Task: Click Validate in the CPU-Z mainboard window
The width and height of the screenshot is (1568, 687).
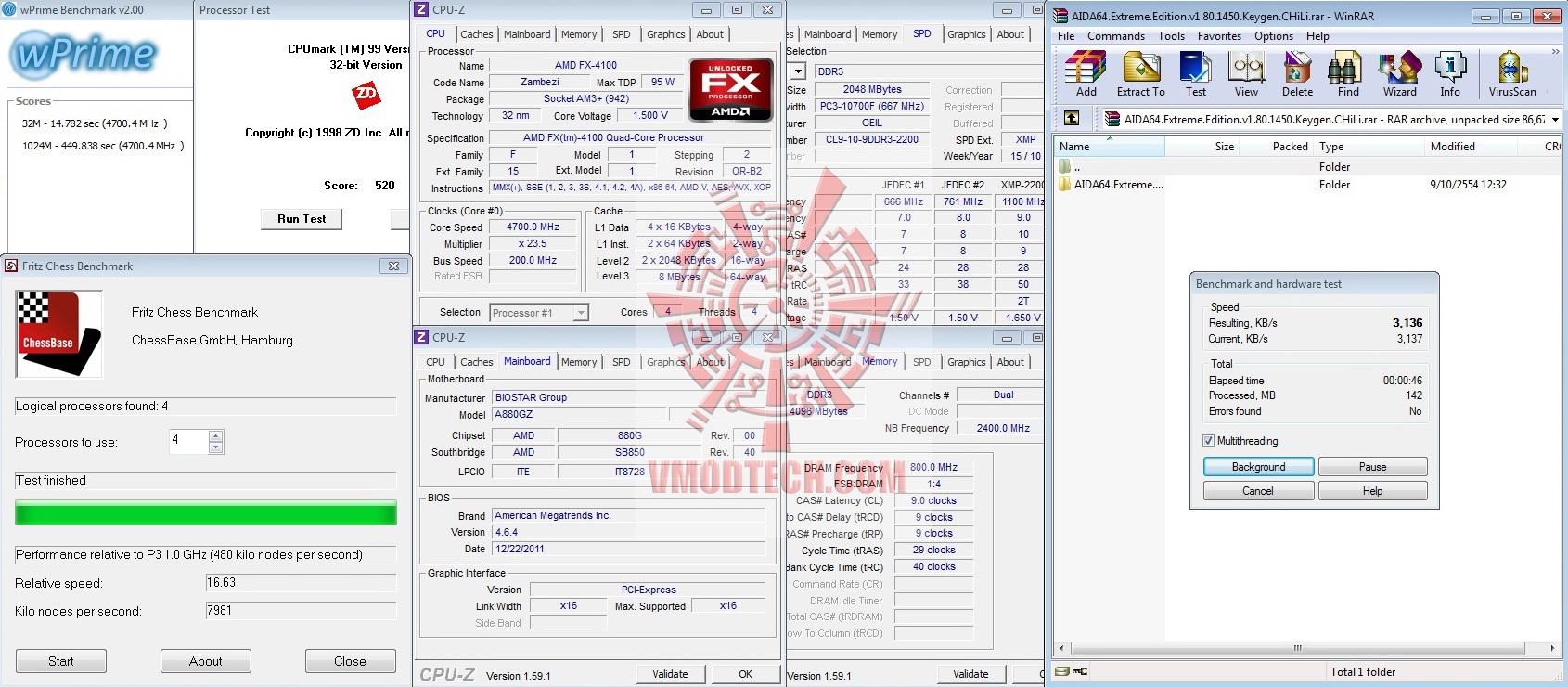Action: click(x=670, y=674)
